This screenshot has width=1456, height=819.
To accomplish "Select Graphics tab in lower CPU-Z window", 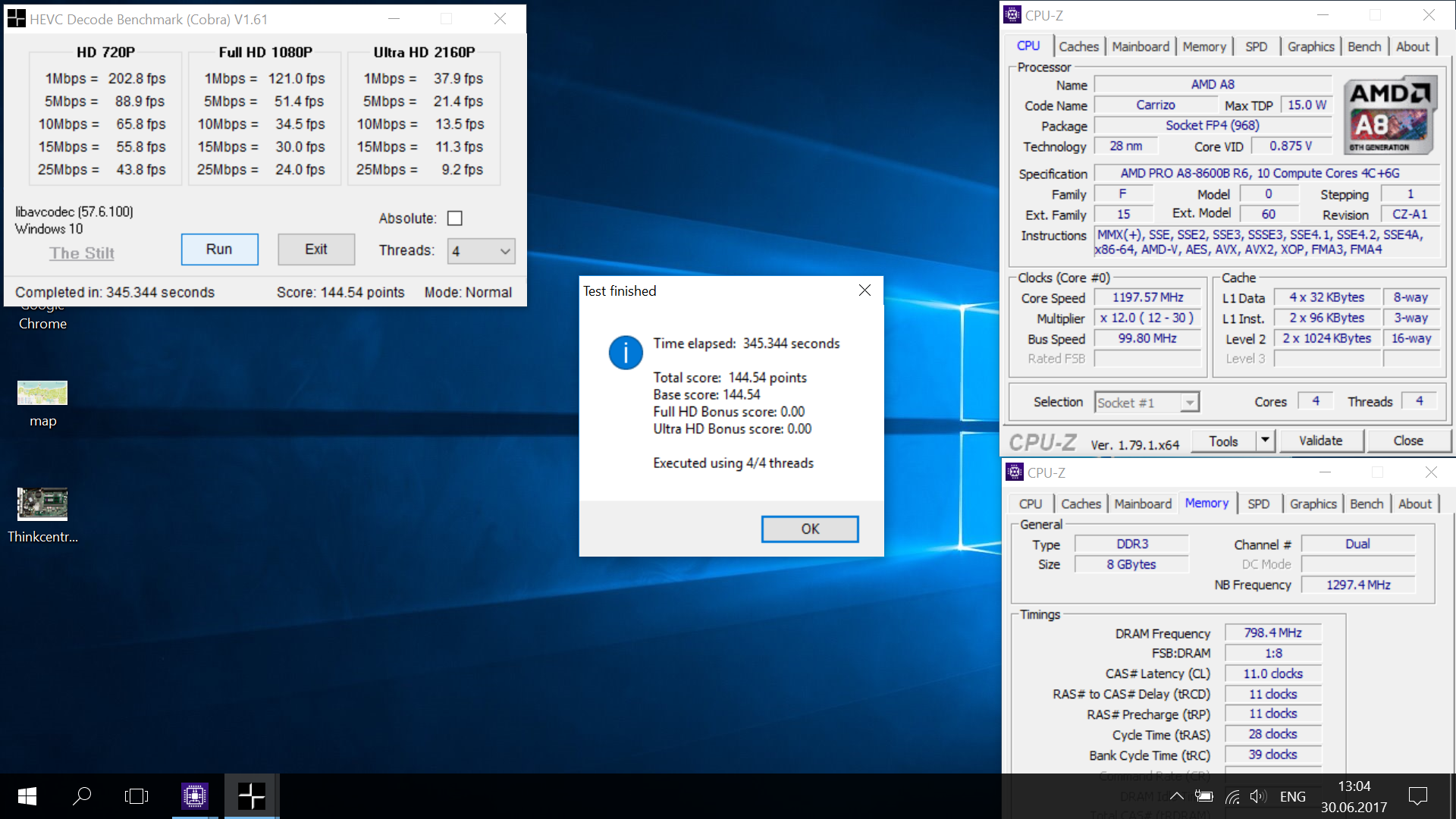I will click(x=1313, y=504).
